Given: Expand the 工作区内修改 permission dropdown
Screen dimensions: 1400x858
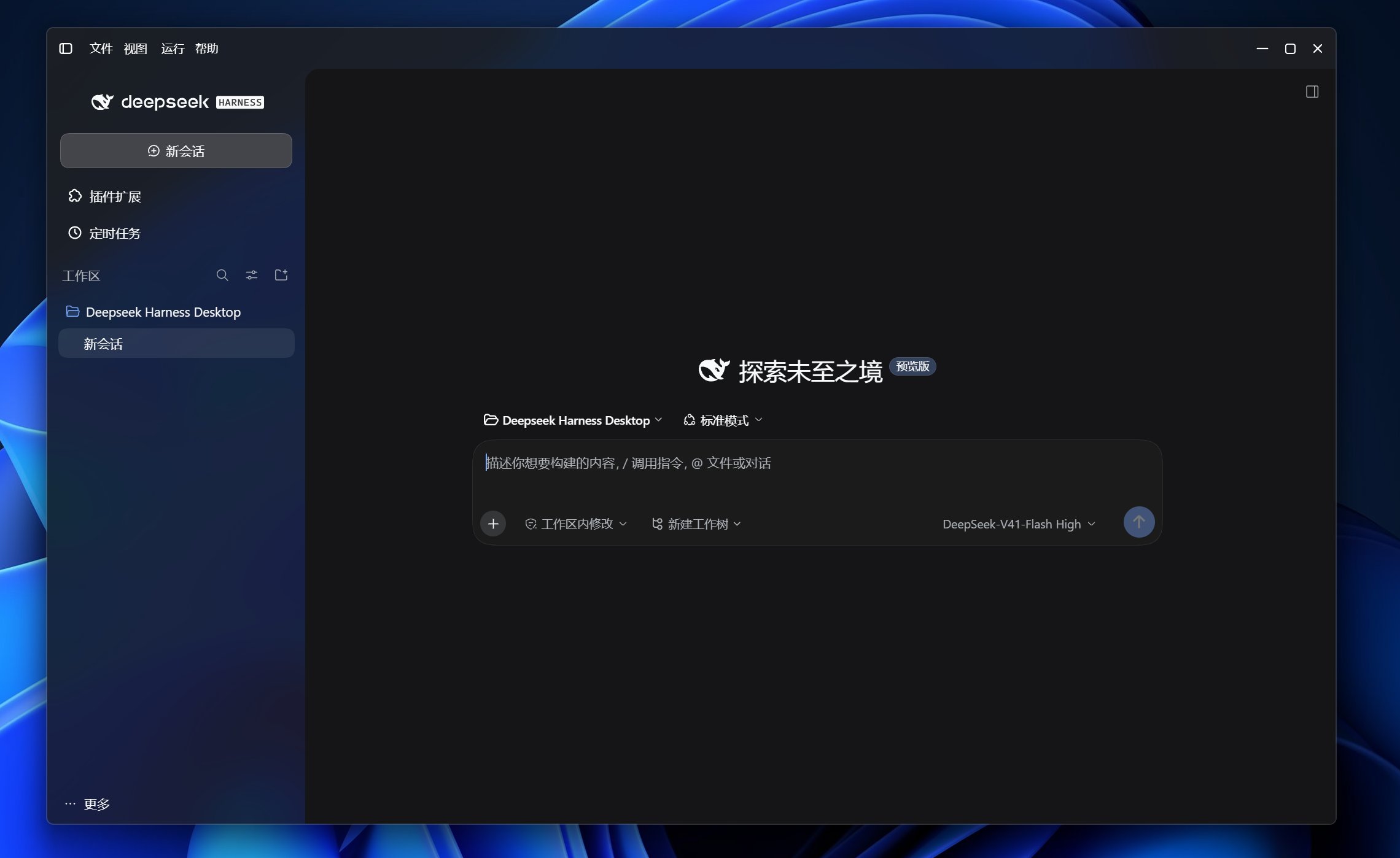Looking at the screenshot, I should click(576, 524).
